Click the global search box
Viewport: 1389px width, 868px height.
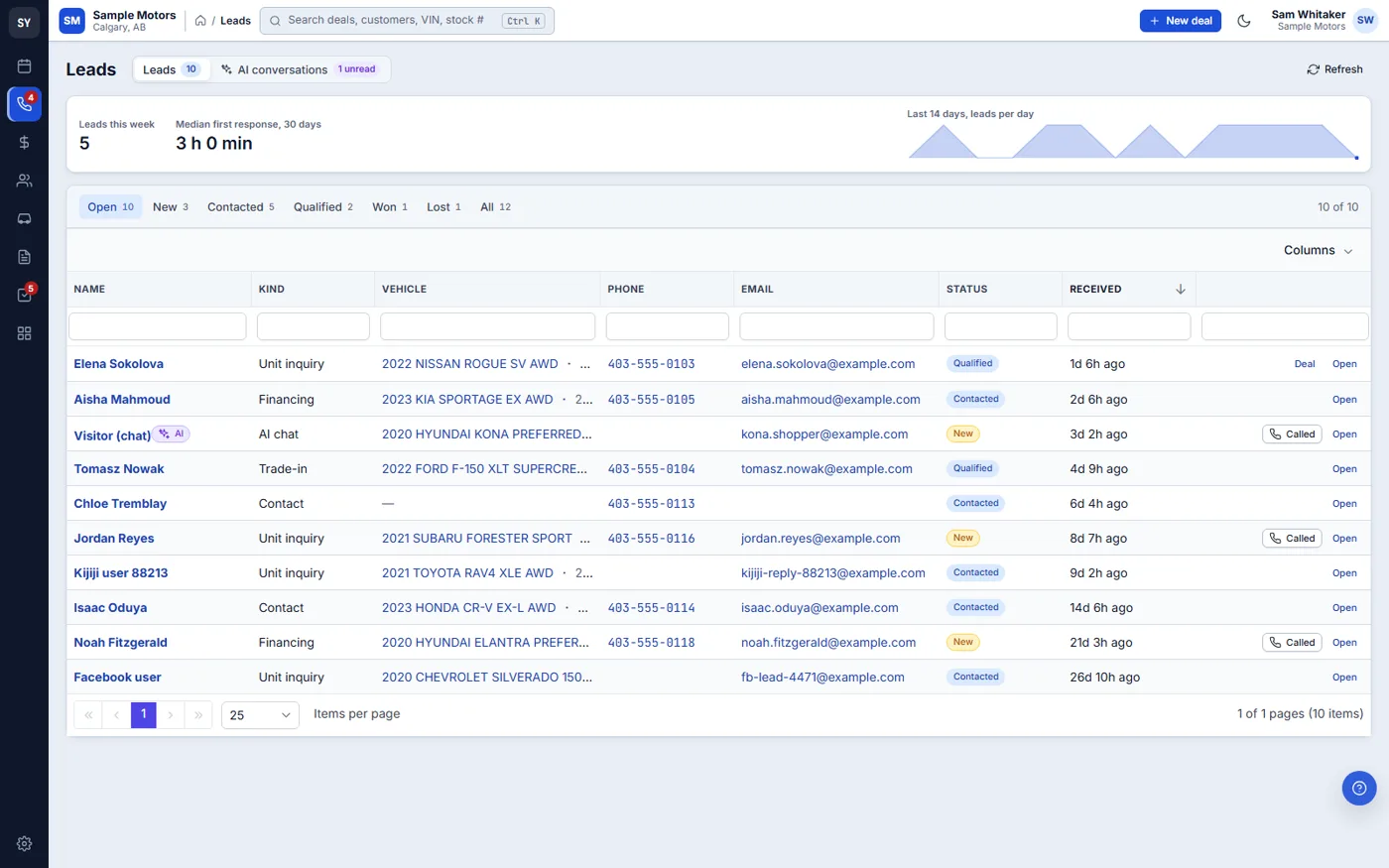407,21
